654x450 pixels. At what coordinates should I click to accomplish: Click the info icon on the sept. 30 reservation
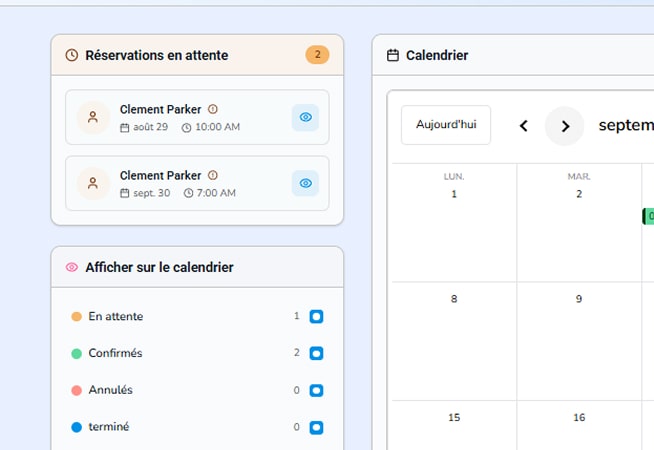[212, 175]
